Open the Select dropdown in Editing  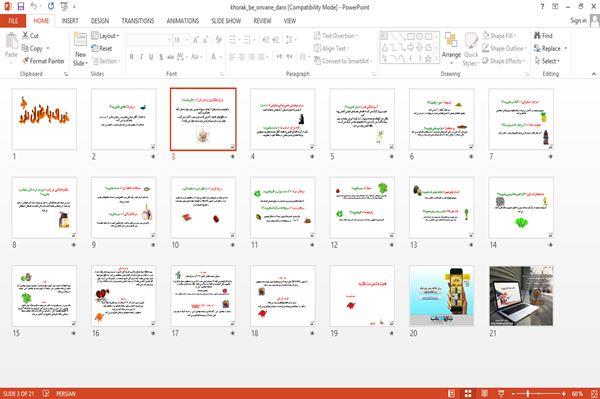tap(547, 61)
